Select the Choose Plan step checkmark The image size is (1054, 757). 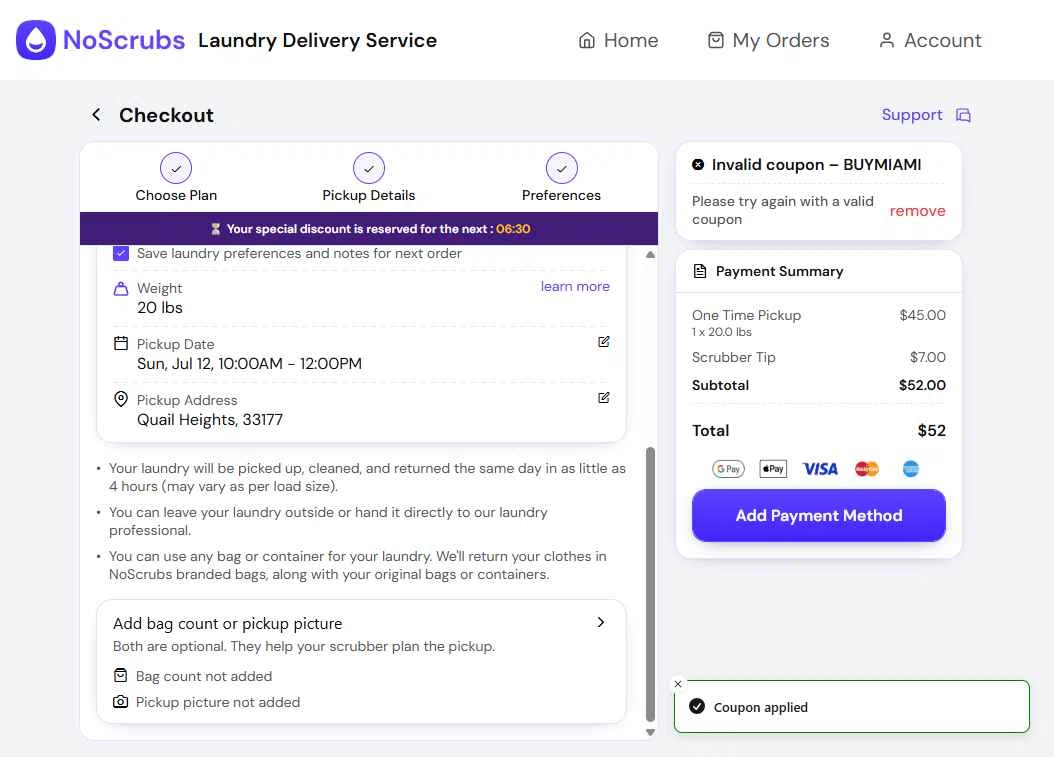tap(176, 168)
